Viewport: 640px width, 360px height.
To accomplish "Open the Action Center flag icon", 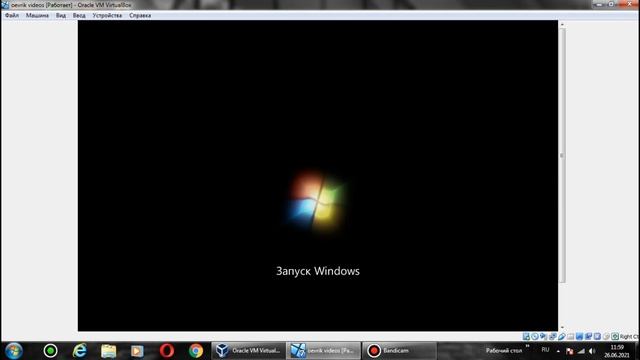I will coord(570,351).
